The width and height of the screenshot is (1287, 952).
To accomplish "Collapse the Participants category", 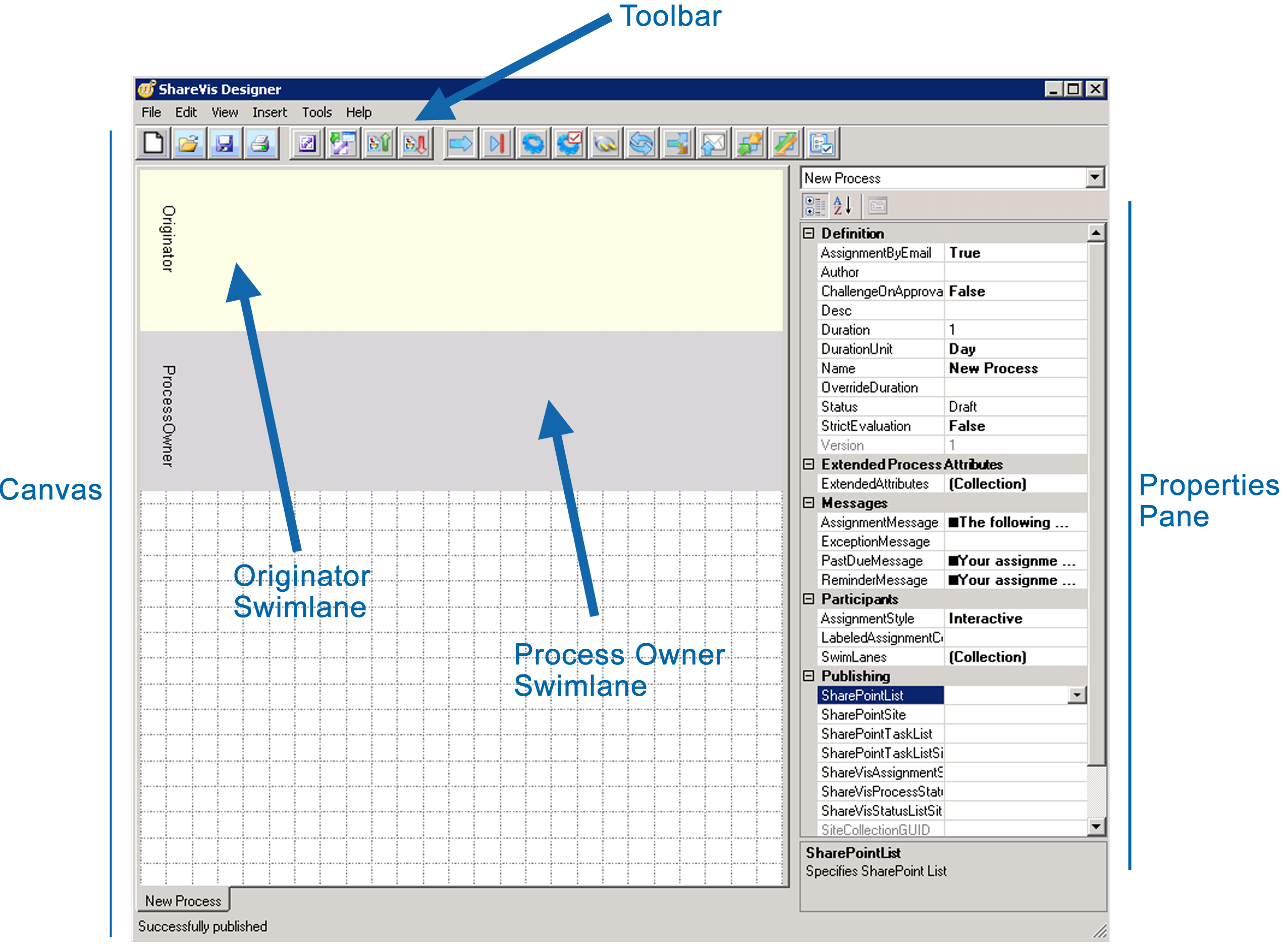I will [x=809, y=599].
